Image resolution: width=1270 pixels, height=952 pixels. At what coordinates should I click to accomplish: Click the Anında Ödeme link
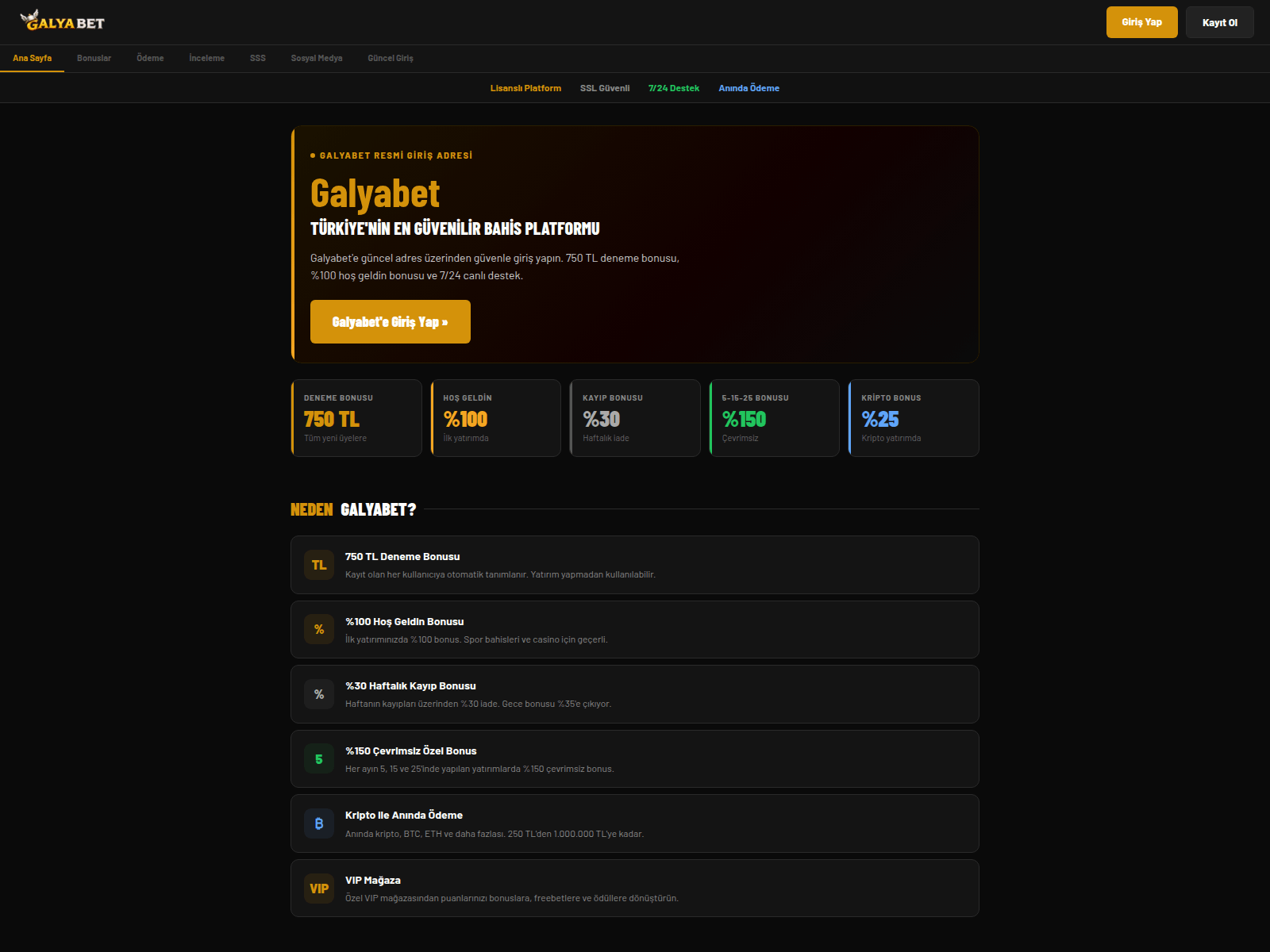pos(749,88)
